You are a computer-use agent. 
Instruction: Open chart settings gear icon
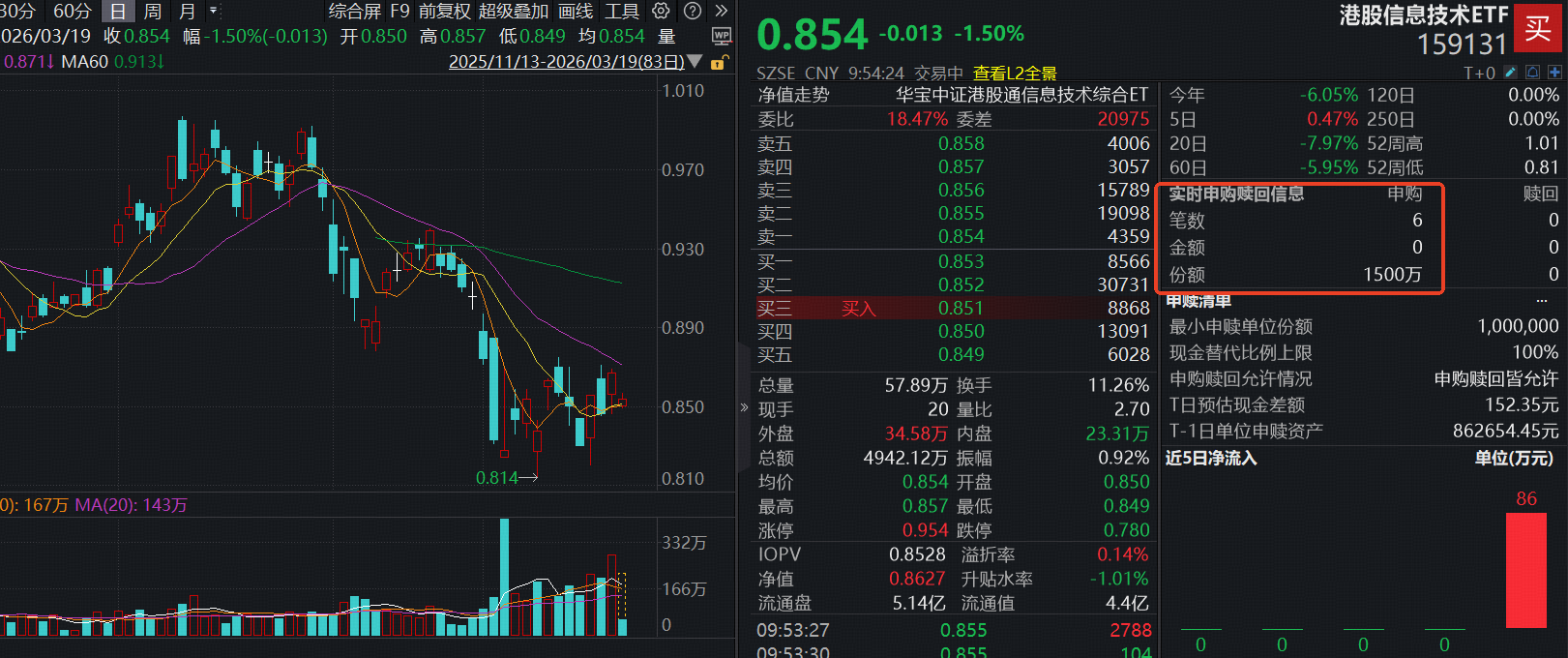coord(661,12)
